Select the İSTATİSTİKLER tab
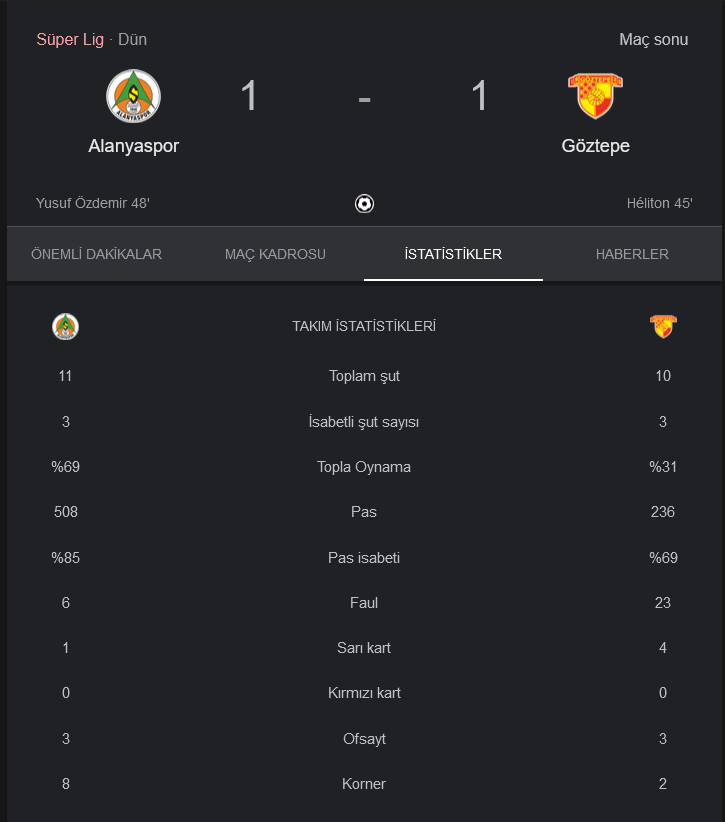This screenshot has width=725, height=822. click(x=453, y=254)
